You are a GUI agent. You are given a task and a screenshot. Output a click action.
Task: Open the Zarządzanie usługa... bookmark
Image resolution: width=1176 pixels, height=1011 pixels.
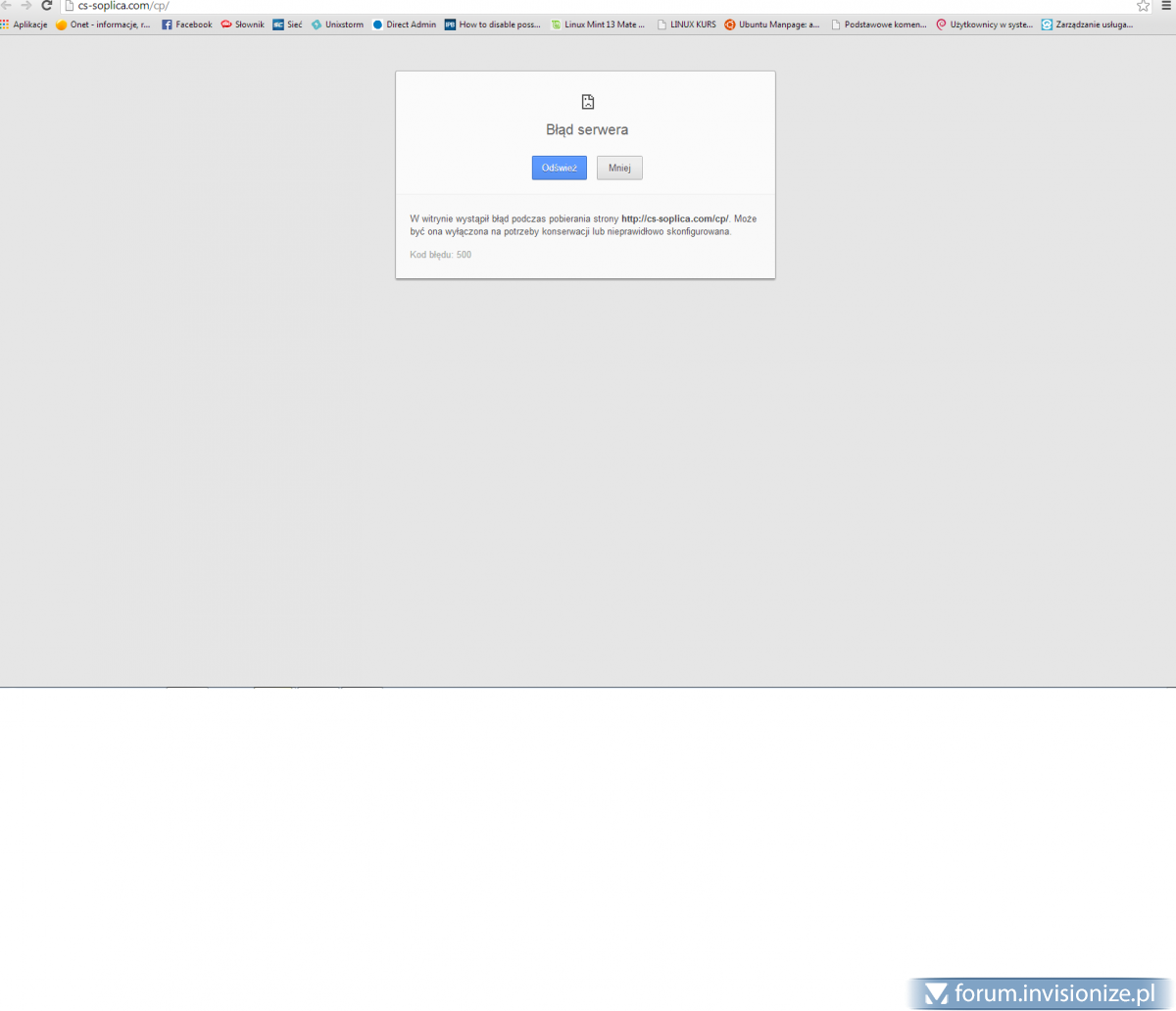coord(1088,24)
